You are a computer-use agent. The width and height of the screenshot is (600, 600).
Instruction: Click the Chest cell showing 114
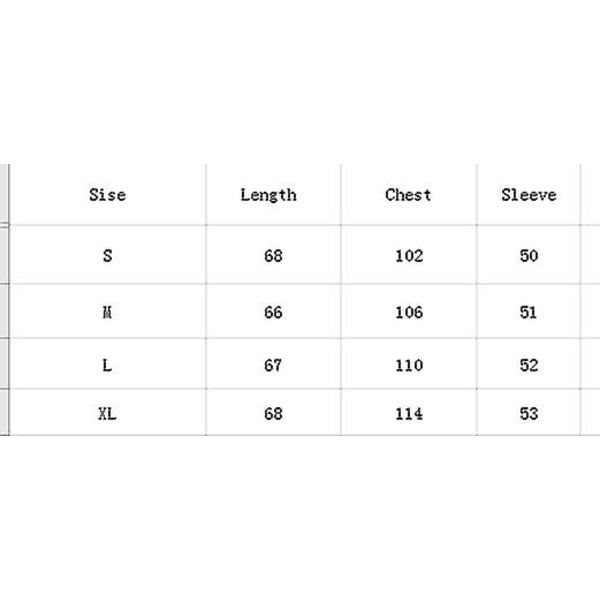point(409,414)
